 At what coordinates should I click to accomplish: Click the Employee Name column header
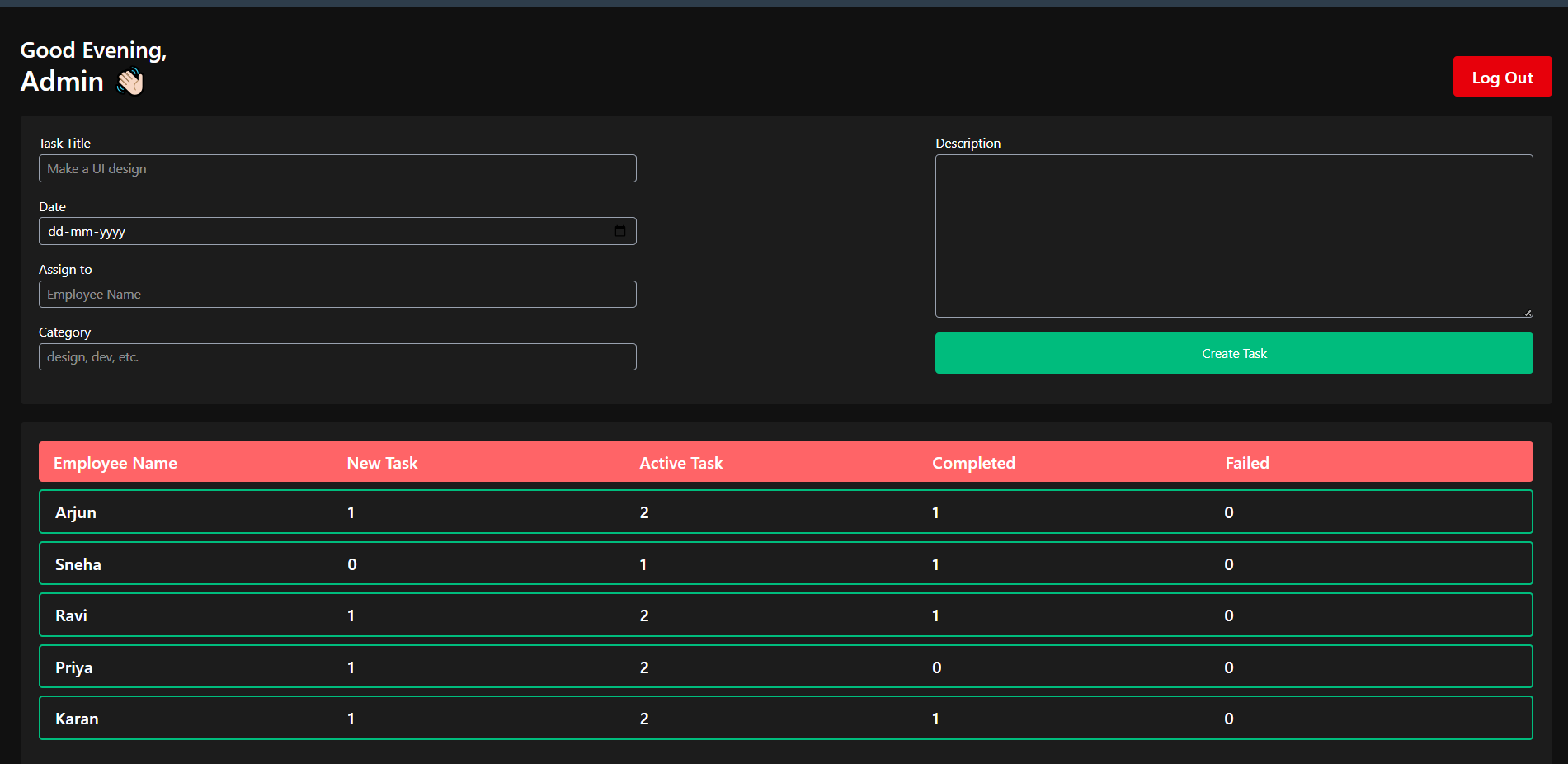(x=115, y=463)
